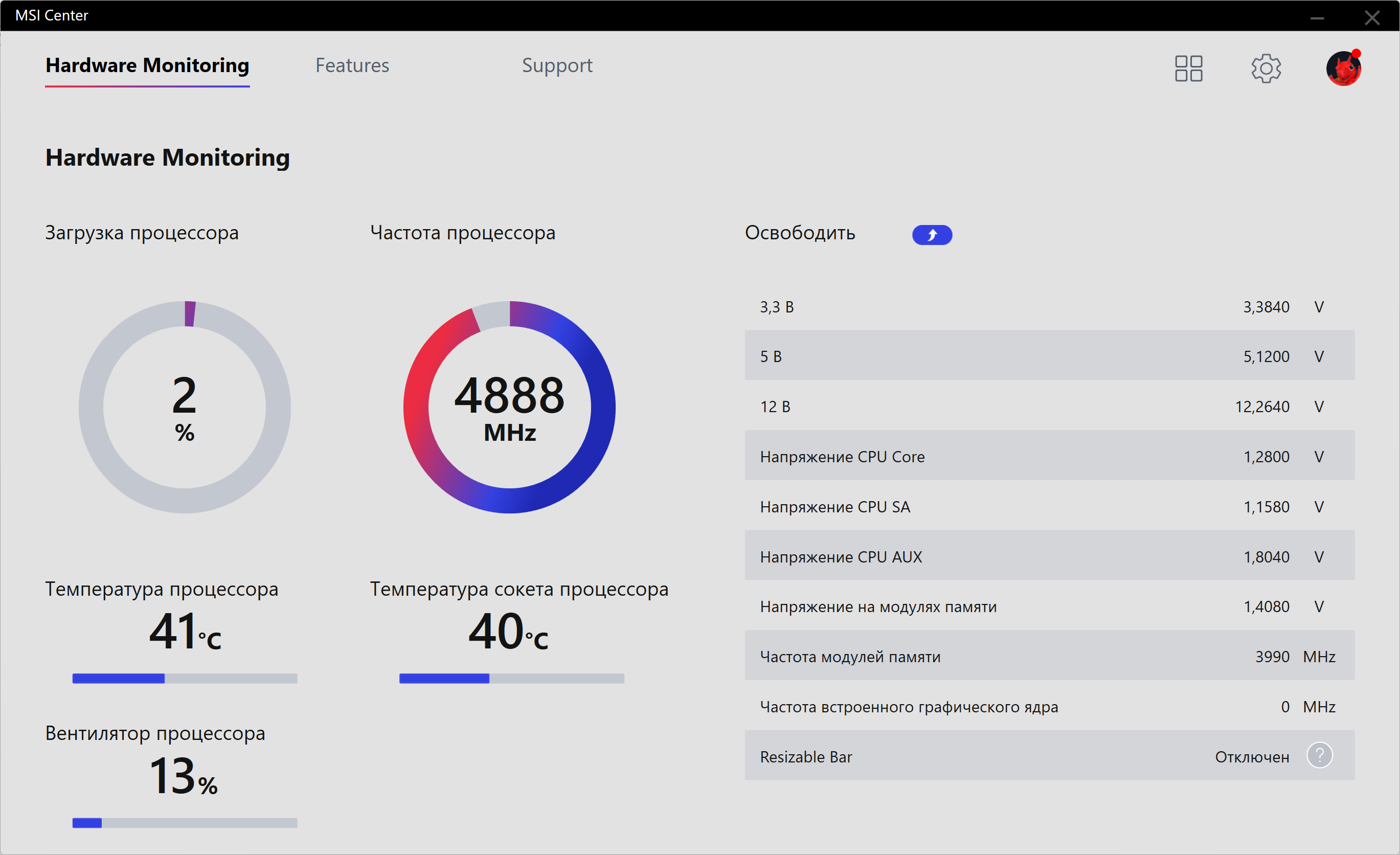1400x855 pixels.
Task: Click the CPU temperature progress bar
Action: 185,678
